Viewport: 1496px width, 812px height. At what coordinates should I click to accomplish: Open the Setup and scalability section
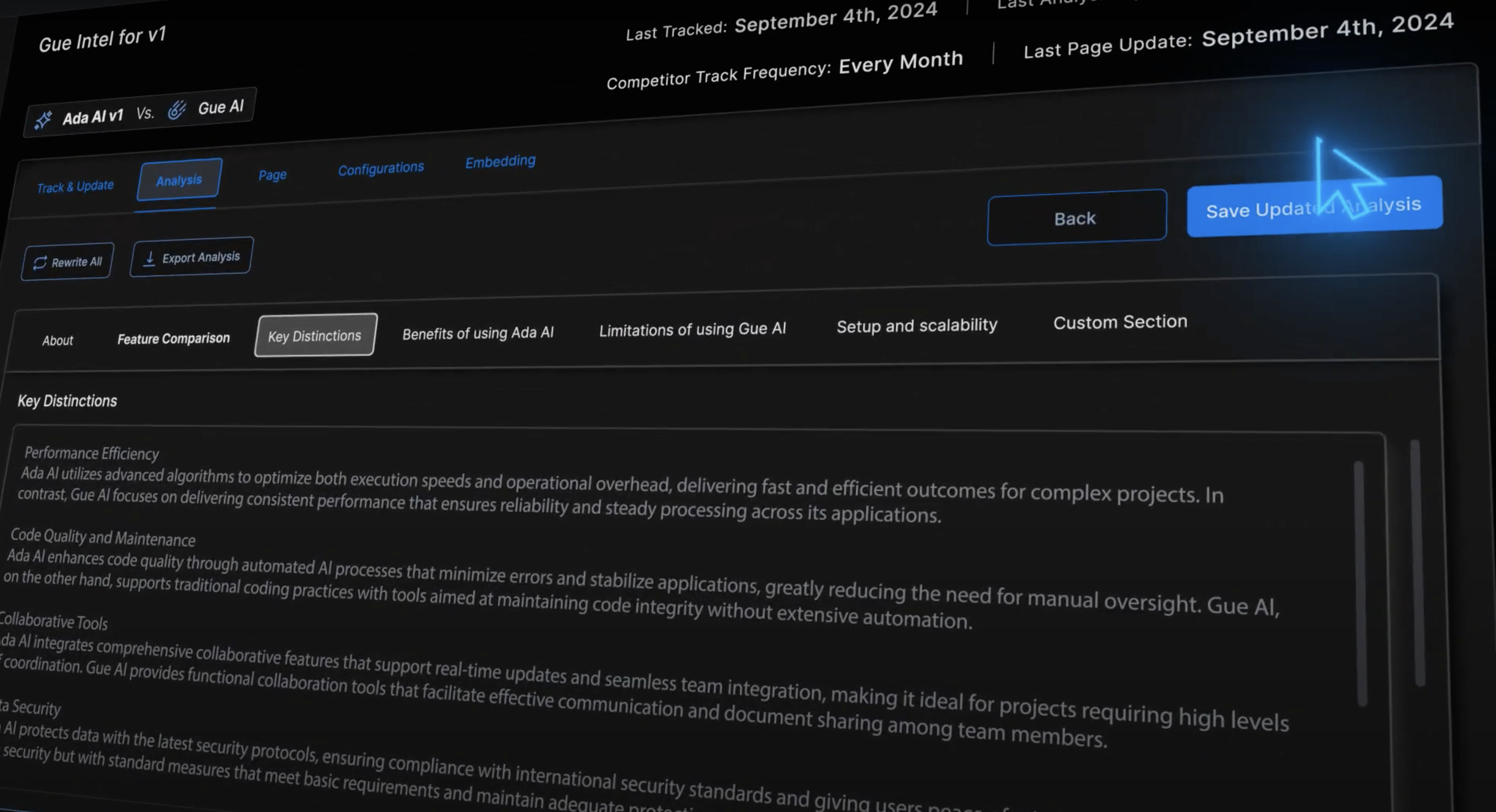coord(917,325)
